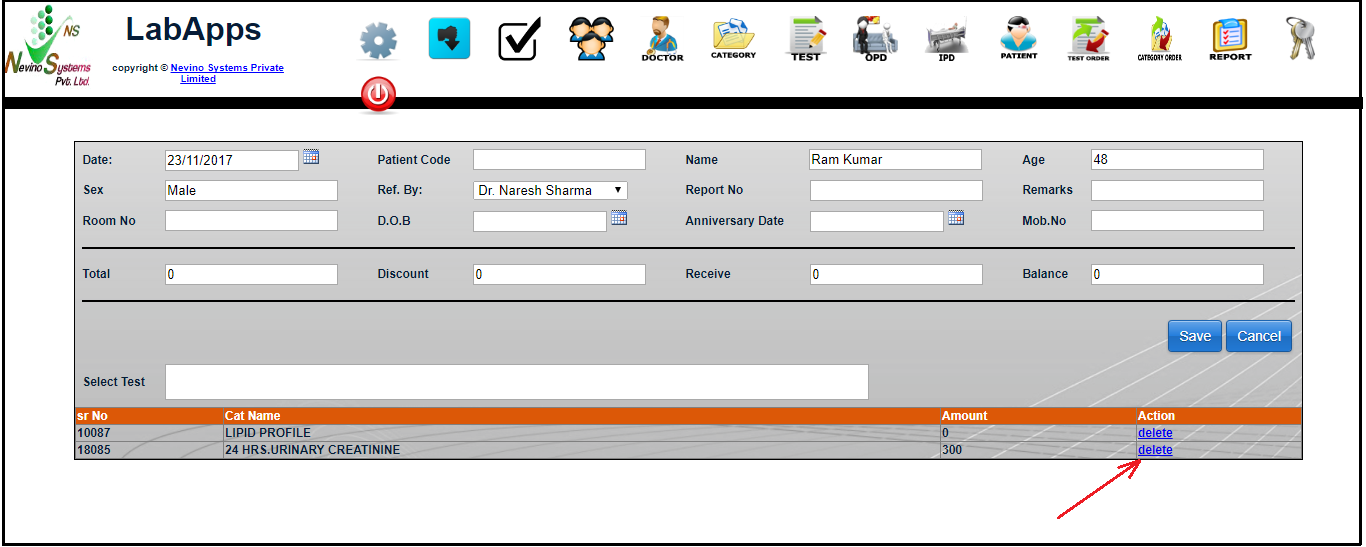Open the calendar picker next to Date
Screen dimensions: 1366x547
pos(311,157)
